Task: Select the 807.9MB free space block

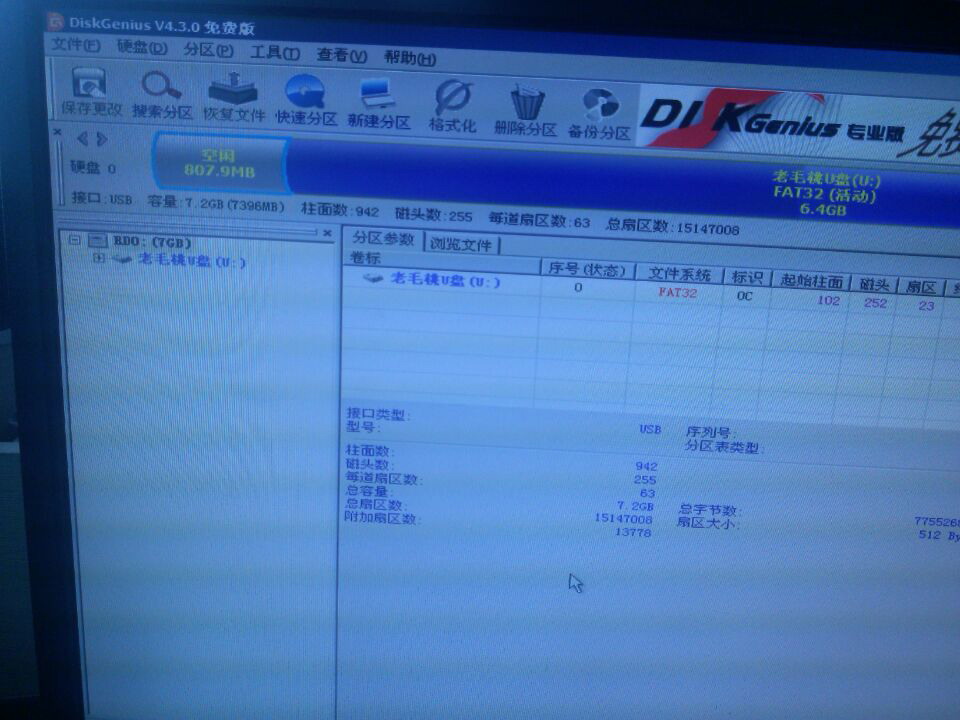Action: [x=220, y=164]
